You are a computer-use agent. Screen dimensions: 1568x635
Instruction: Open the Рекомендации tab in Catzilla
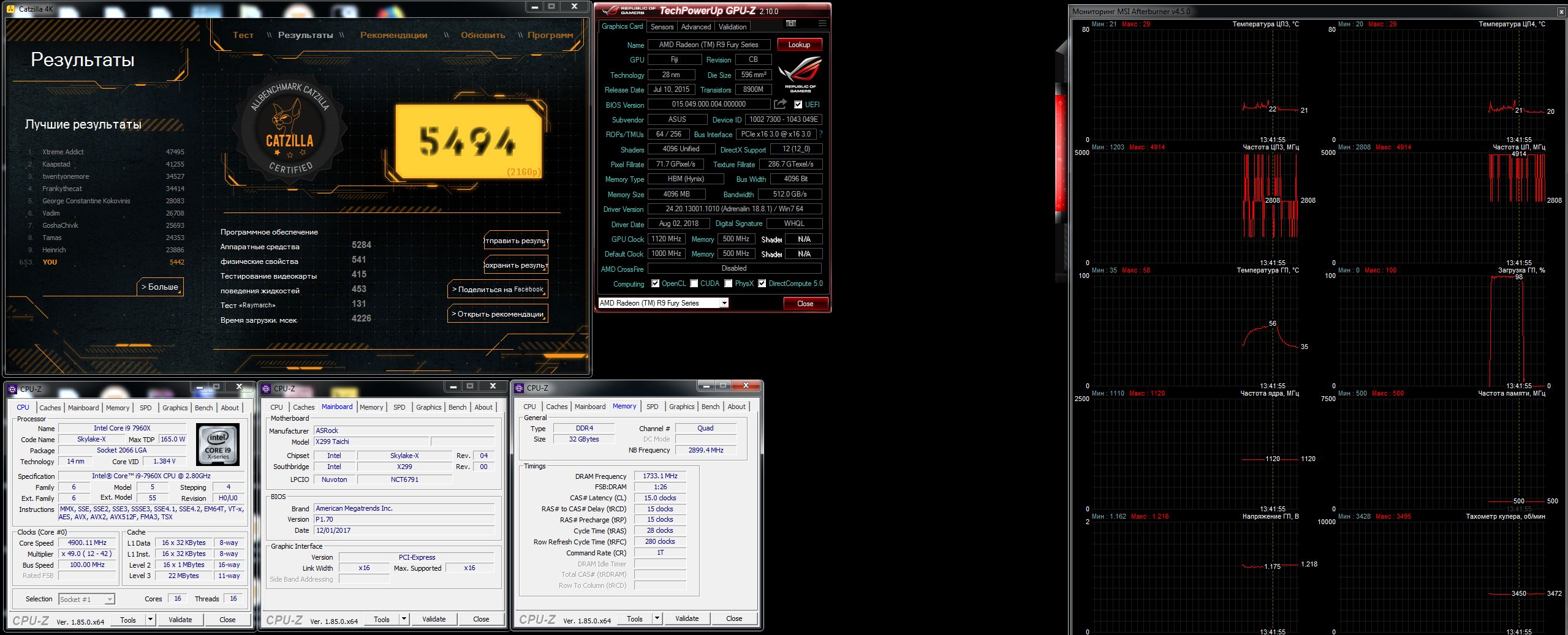(393, 35)
